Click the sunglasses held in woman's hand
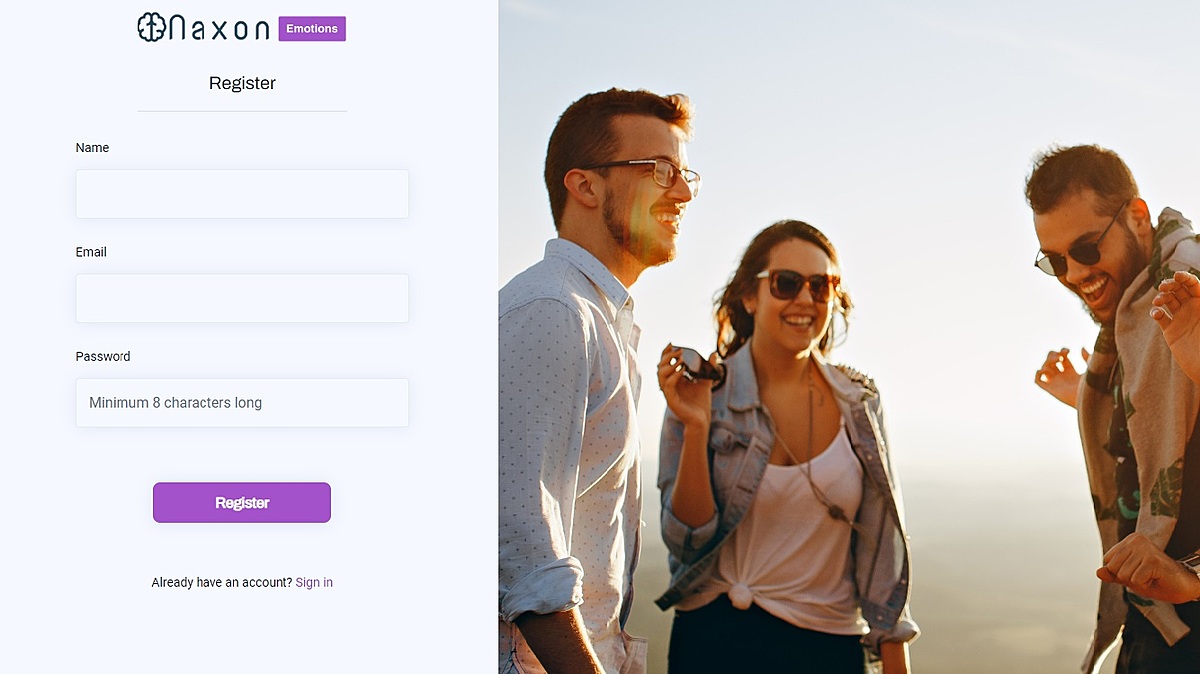The width and height of the screenshot is (1200, 674). [698, 366]
